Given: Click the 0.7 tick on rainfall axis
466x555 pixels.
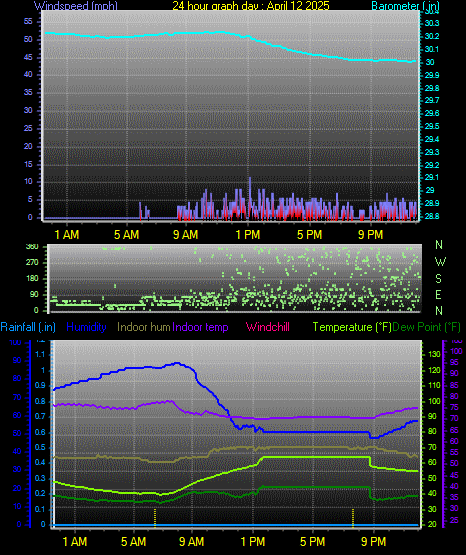Looking at the screenshot, I should click(41, 417).
